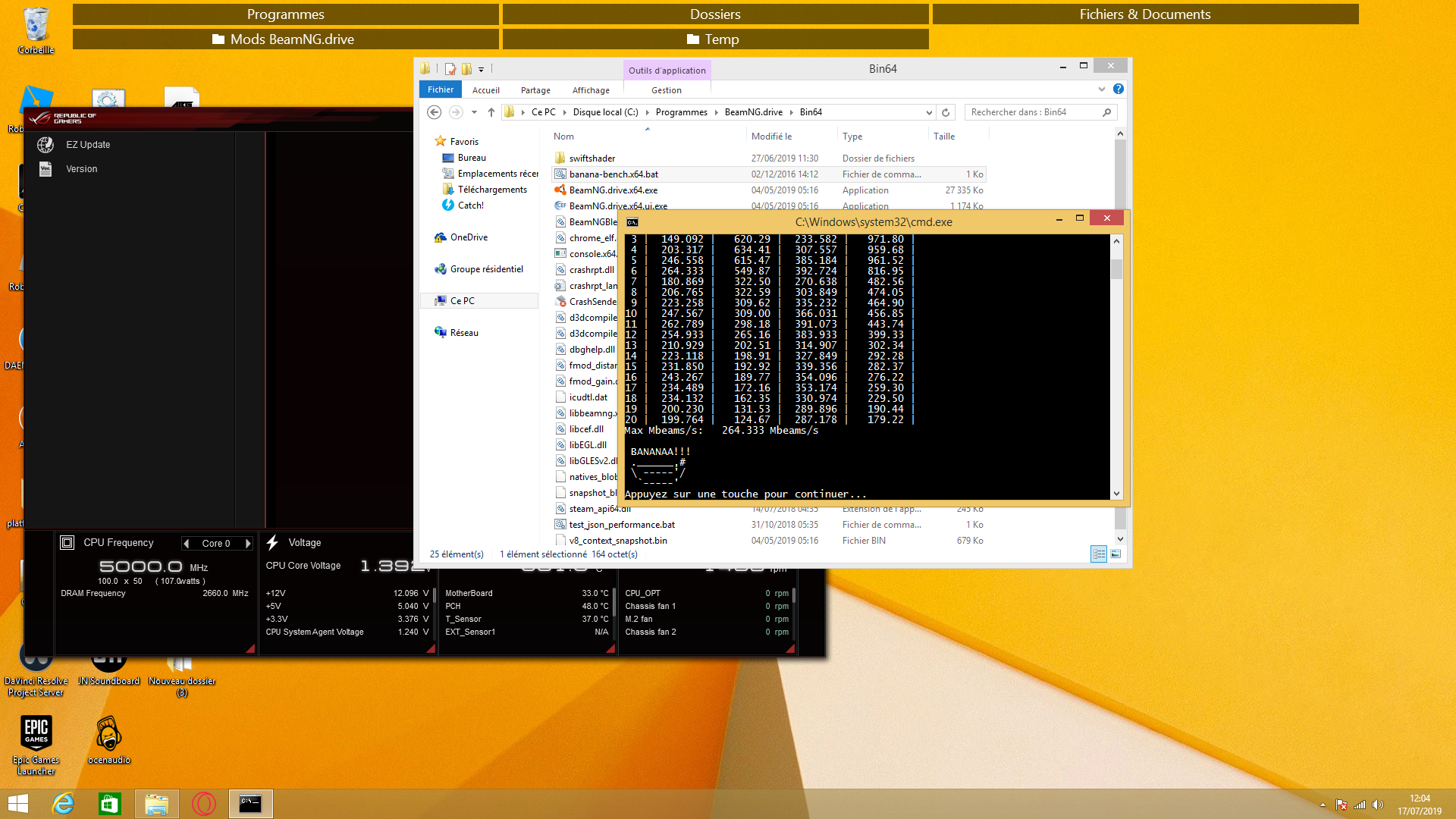Image resolution: width=1456 pixels, height=819 pixels.
Task: Click down arrow of cmd.exe scrollbar
Action: point(1116,494)
